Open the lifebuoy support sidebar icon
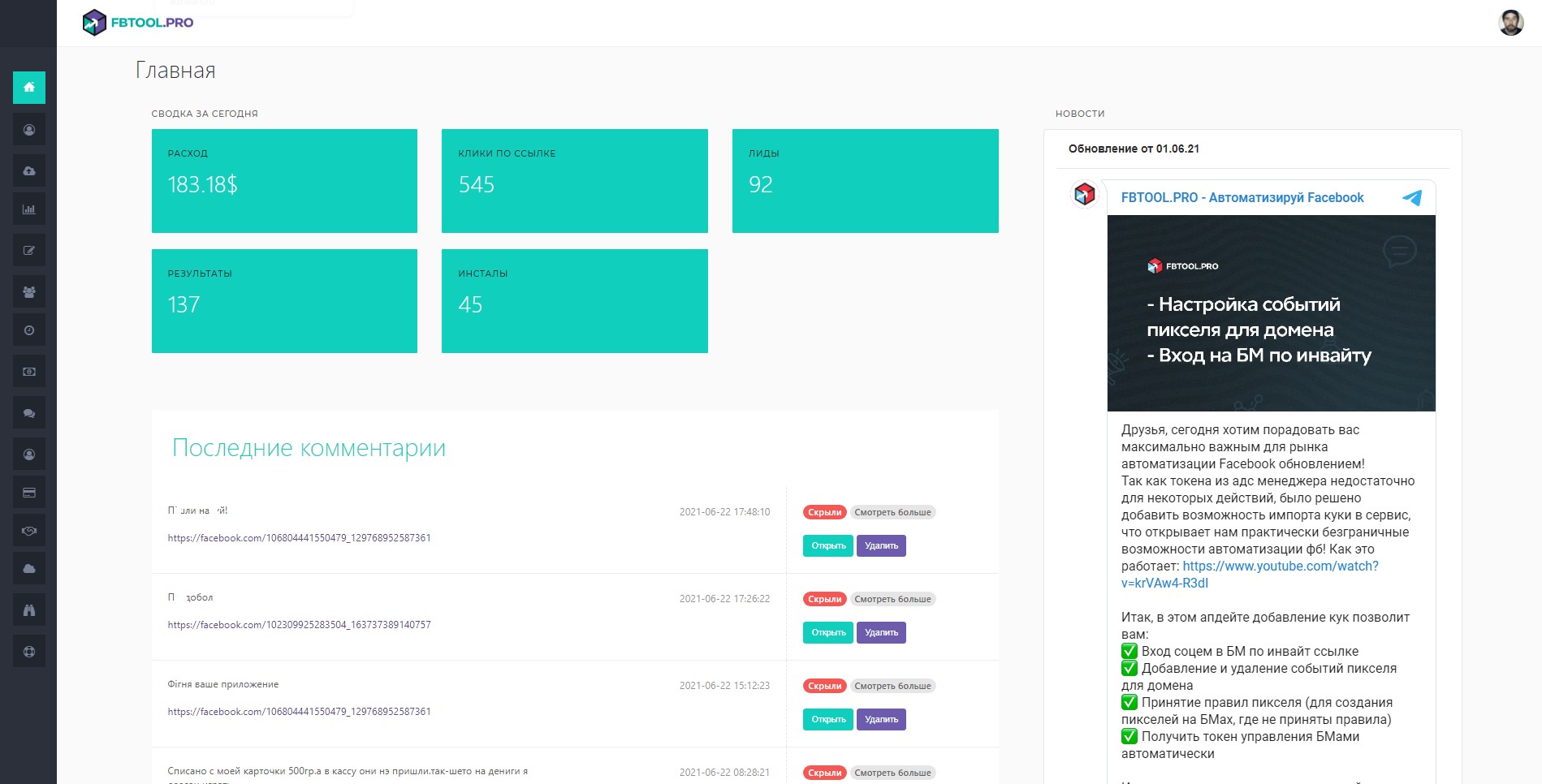Screen dimensions: 1542x784 (x=29, y=652)
